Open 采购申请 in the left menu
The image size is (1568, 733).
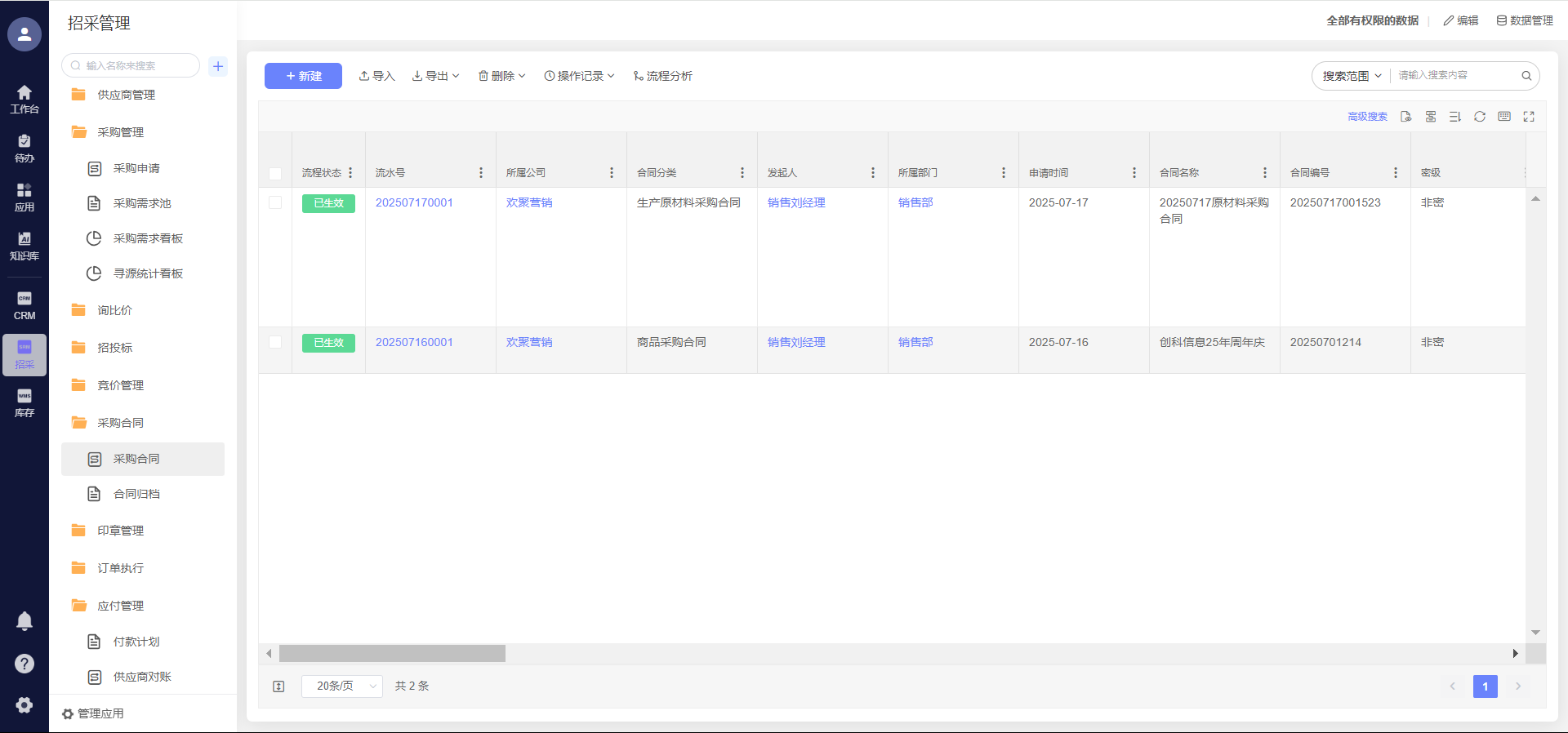(136, 168)
